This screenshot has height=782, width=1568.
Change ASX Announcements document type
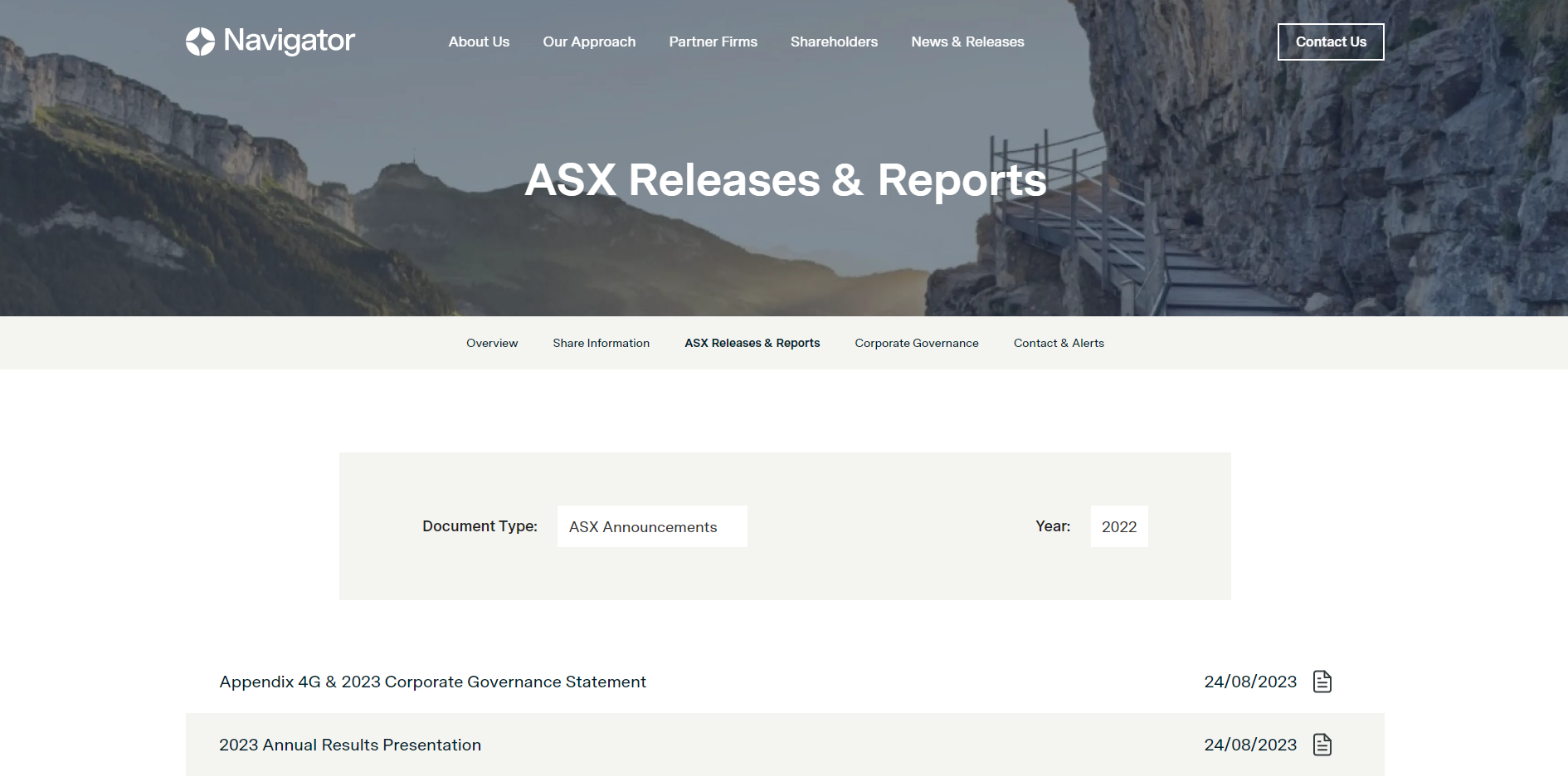[652, 526]
